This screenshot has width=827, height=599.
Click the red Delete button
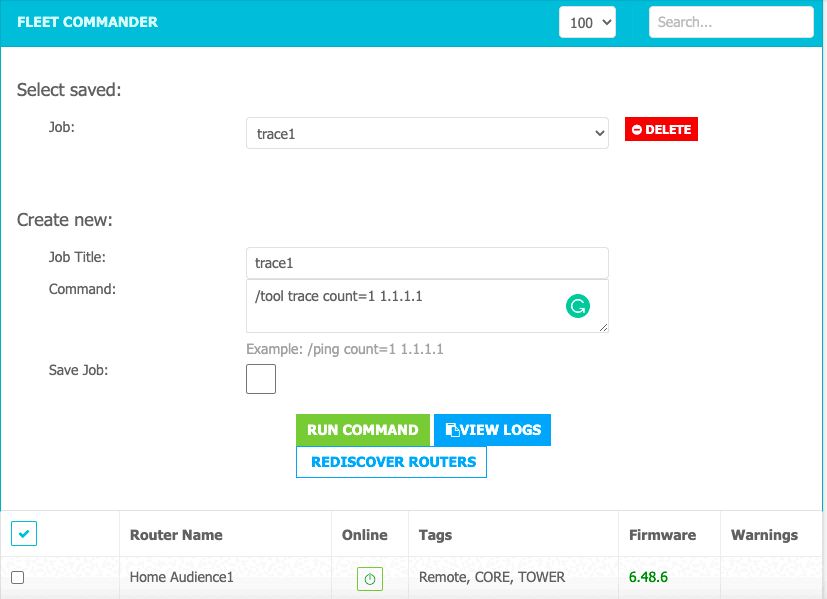click(x=661, y=129)
